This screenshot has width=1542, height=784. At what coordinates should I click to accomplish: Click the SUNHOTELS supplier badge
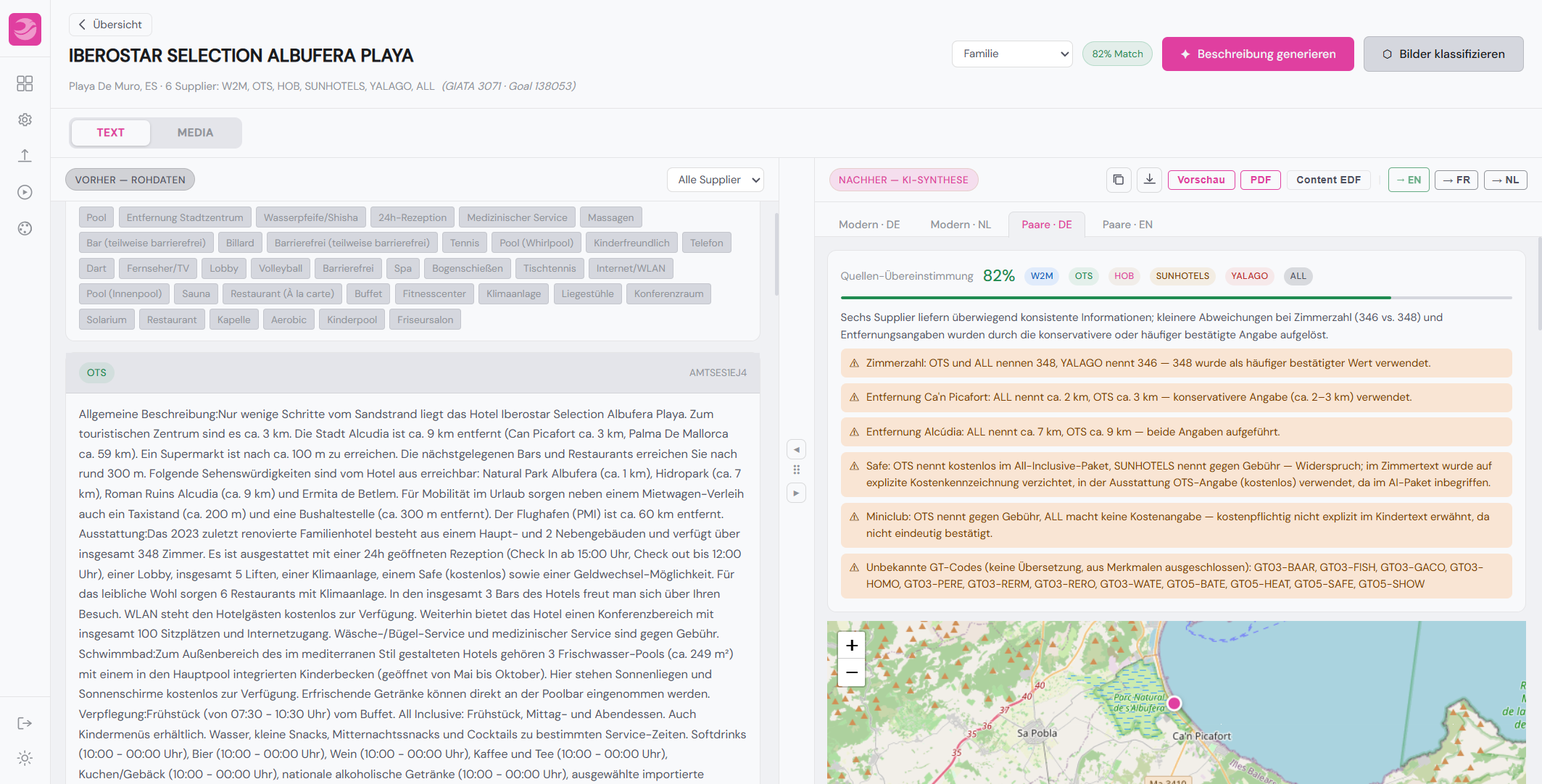(x=1182, y=276)
